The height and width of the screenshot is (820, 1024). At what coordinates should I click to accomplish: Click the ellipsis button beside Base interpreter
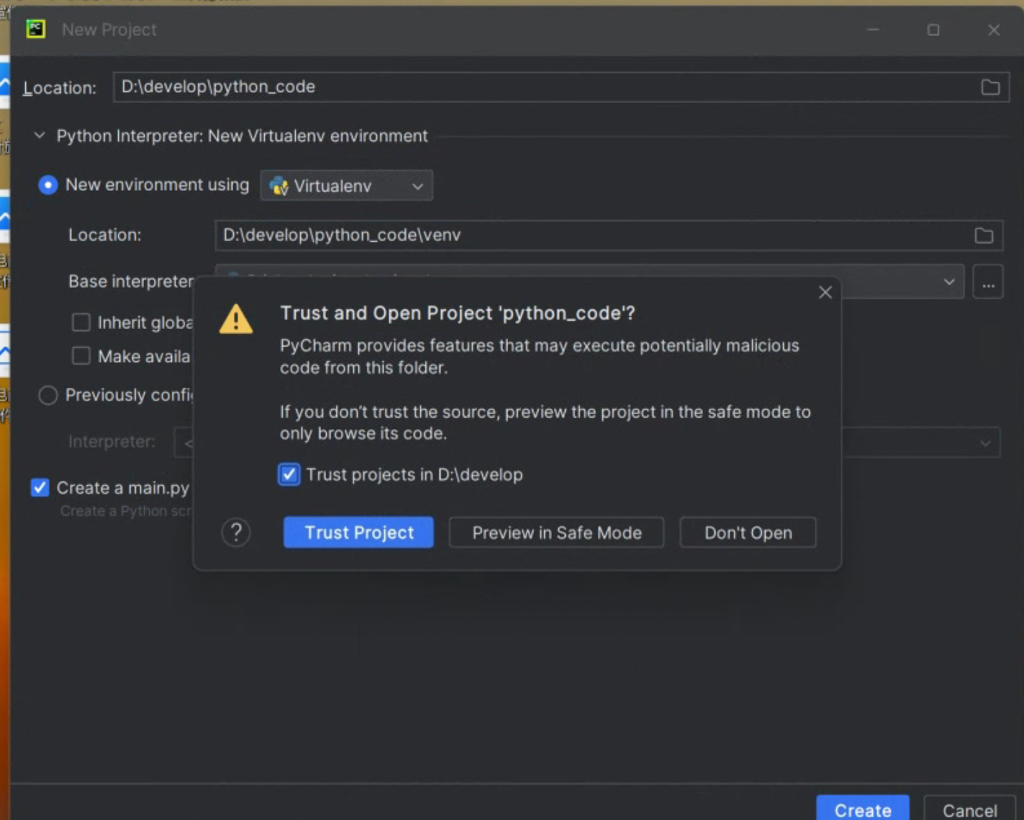[x=988, y=283]
